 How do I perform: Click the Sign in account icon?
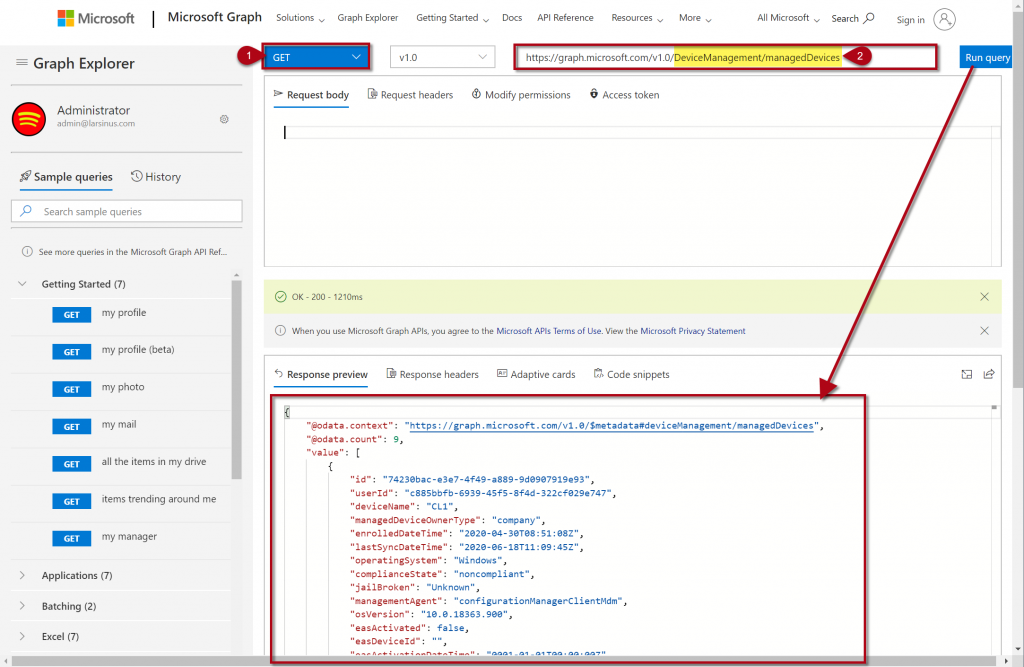pyautogui.click(x=944, y=19)
